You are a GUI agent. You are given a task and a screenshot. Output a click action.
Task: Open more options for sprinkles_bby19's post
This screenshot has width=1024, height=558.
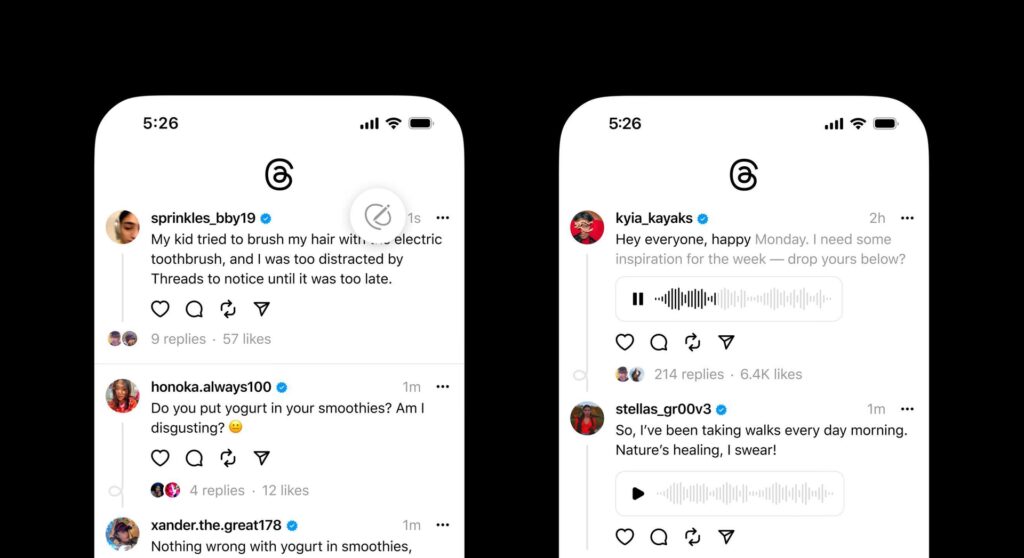443,218
